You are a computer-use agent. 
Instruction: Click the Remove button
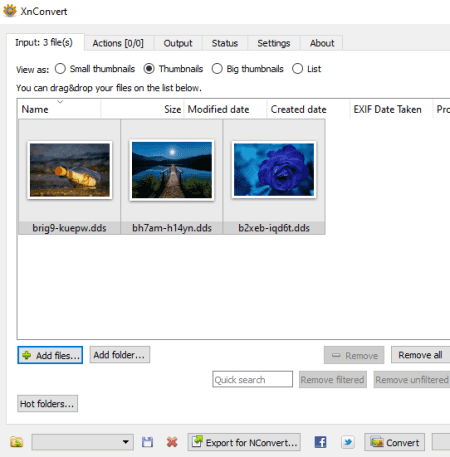click(x=354, y=355)
